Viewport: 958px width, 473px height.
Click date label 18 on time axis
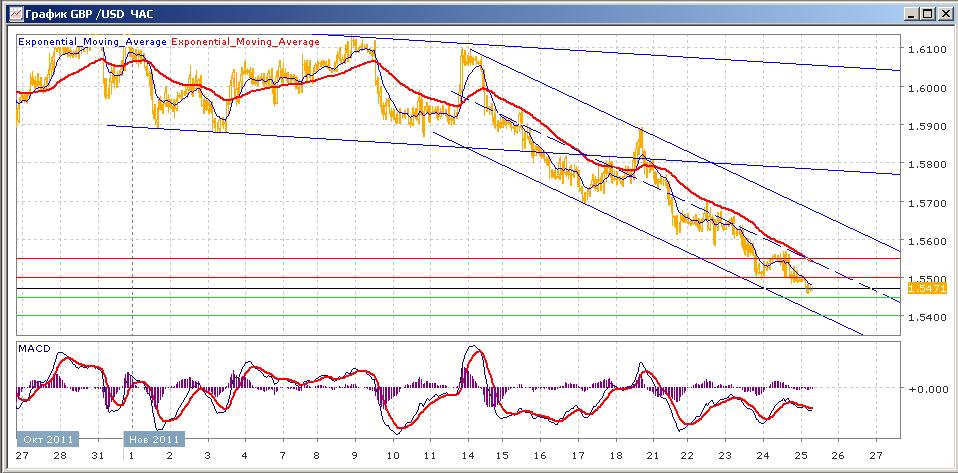(x=615, y=456)
